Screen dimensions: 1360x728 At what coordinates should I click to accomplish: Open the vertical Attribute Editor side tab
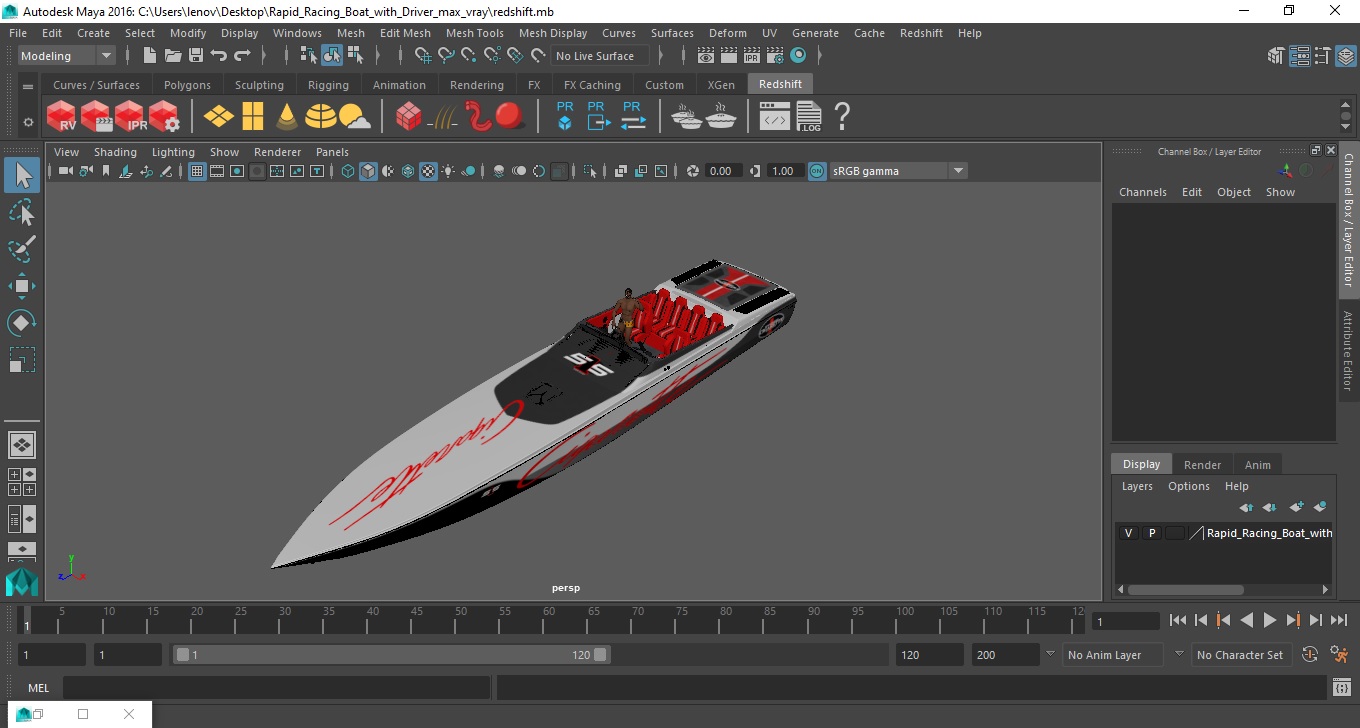pos(1348,350)
